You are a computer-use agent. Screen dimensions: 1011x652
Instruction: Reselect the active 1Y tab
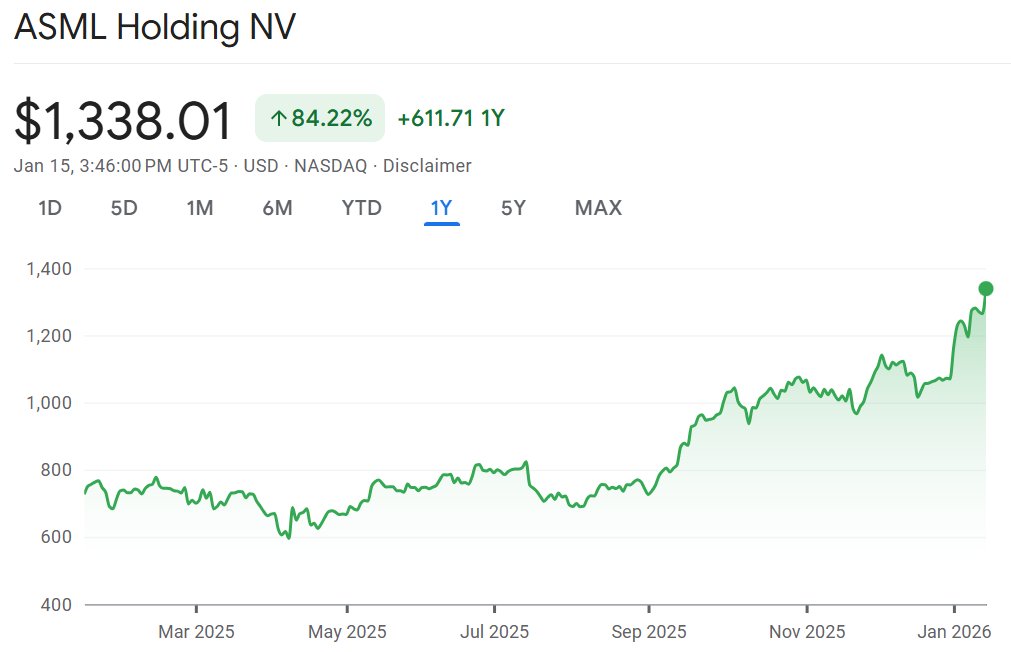point(441,208)
